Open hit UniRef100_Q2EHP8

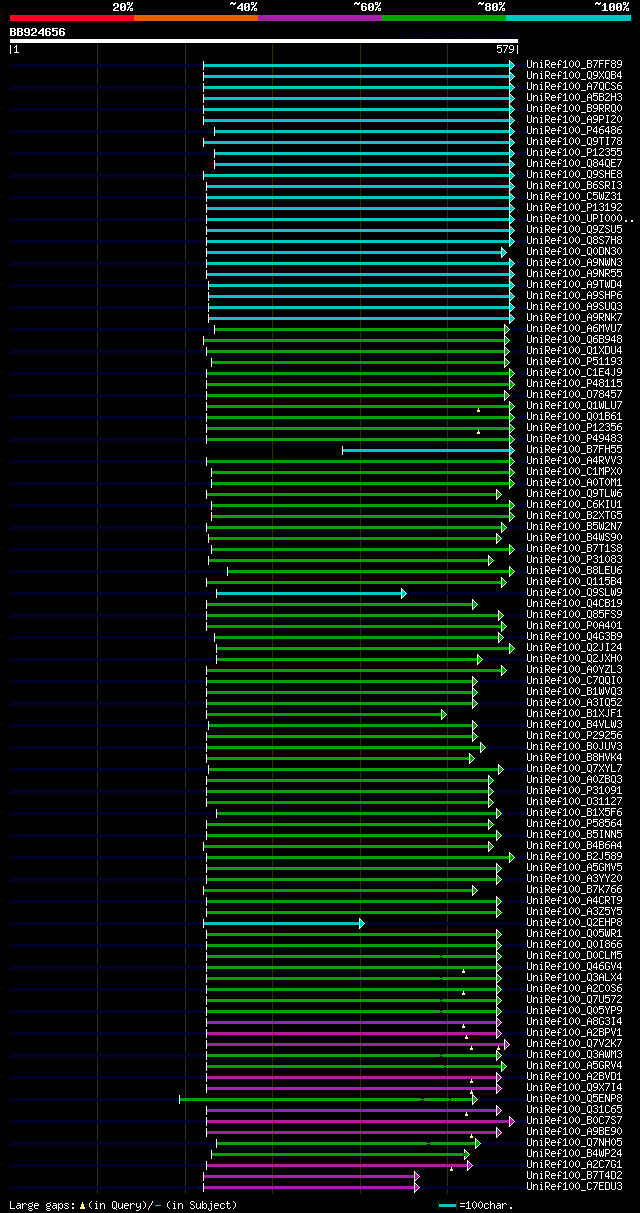[x=574, y=923]
